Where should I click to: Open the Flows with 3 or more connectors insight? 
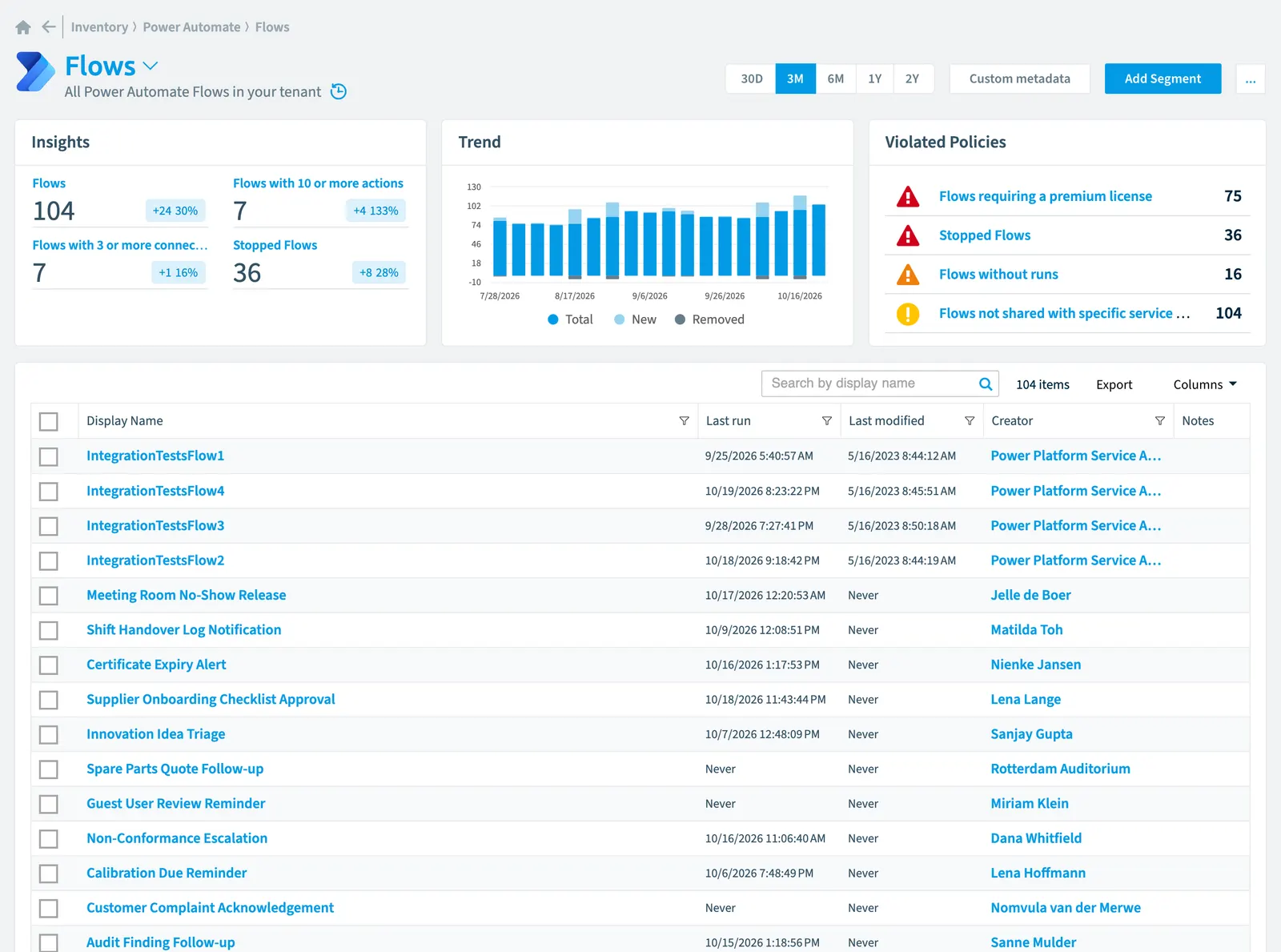[119, 245]
